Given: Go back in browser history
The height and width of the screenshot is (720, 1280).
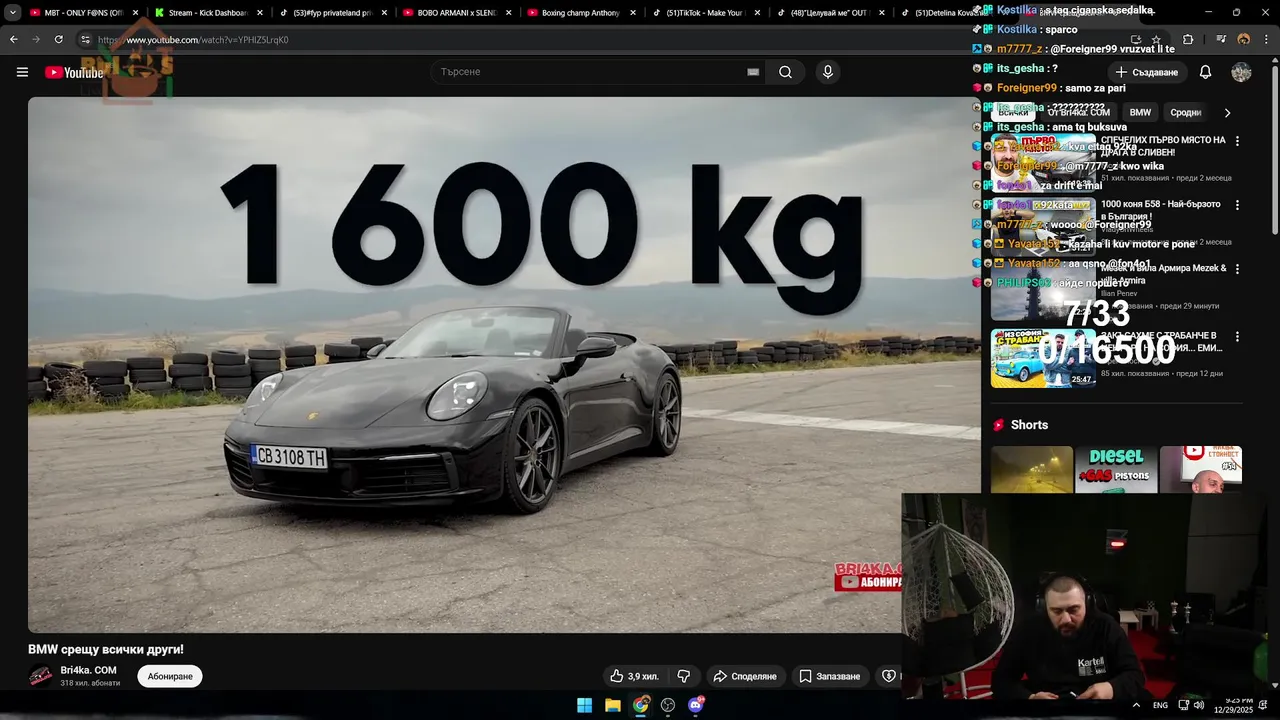Looking at the screenshot, I should 13,40.
